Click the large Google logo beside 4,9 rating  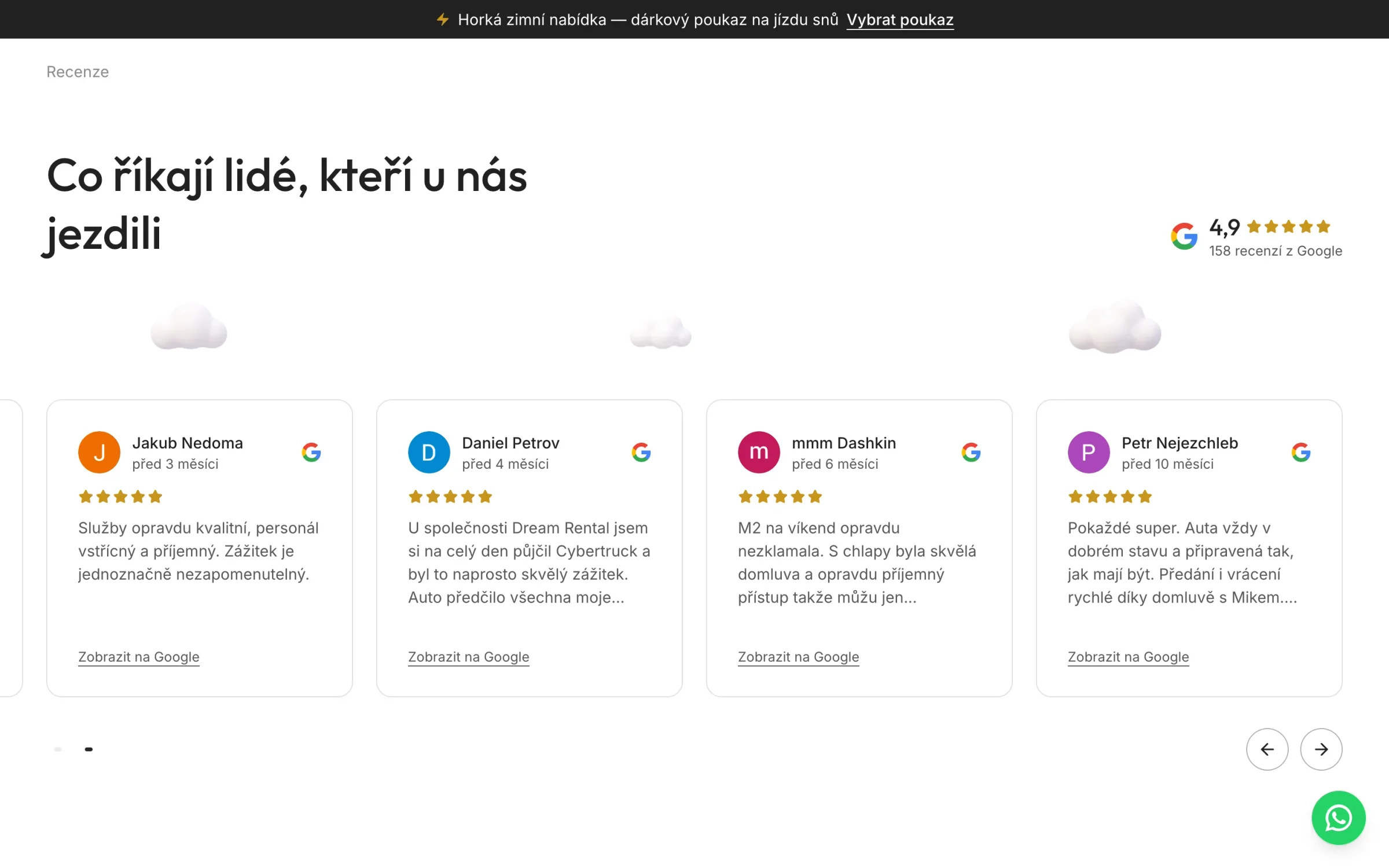coord(1184,236)
